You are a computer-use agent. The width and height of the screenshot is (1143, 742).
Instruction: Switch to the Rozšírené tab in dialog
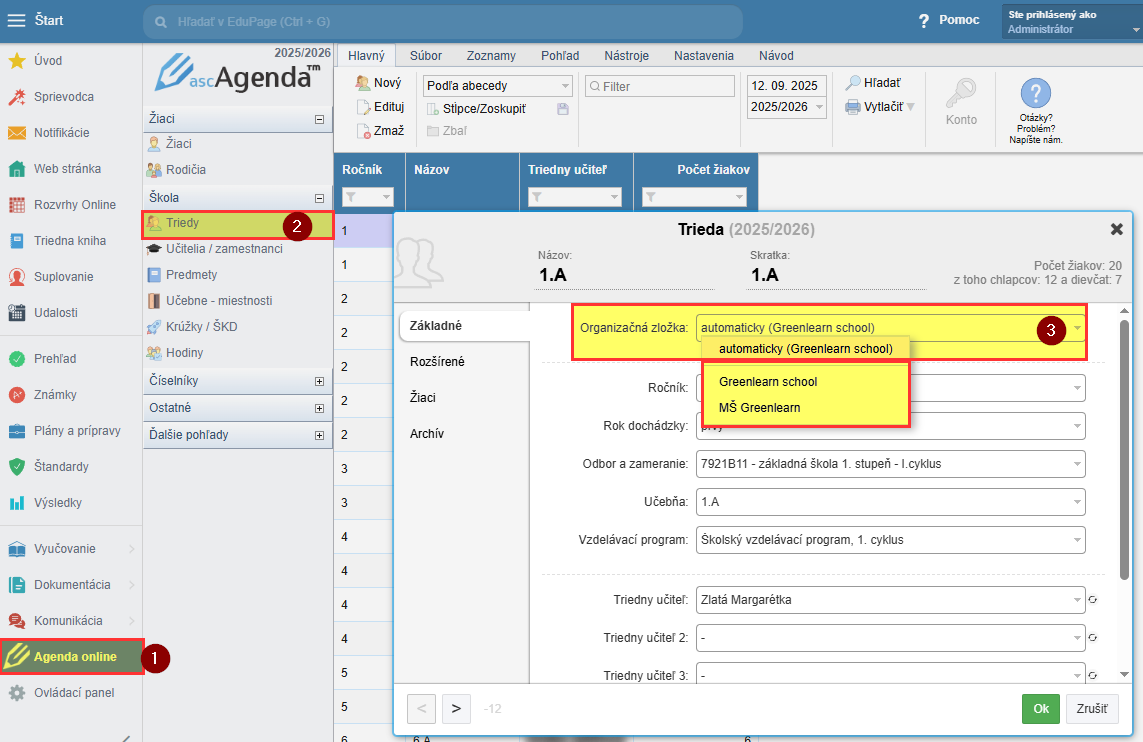[x=437, y=361]
